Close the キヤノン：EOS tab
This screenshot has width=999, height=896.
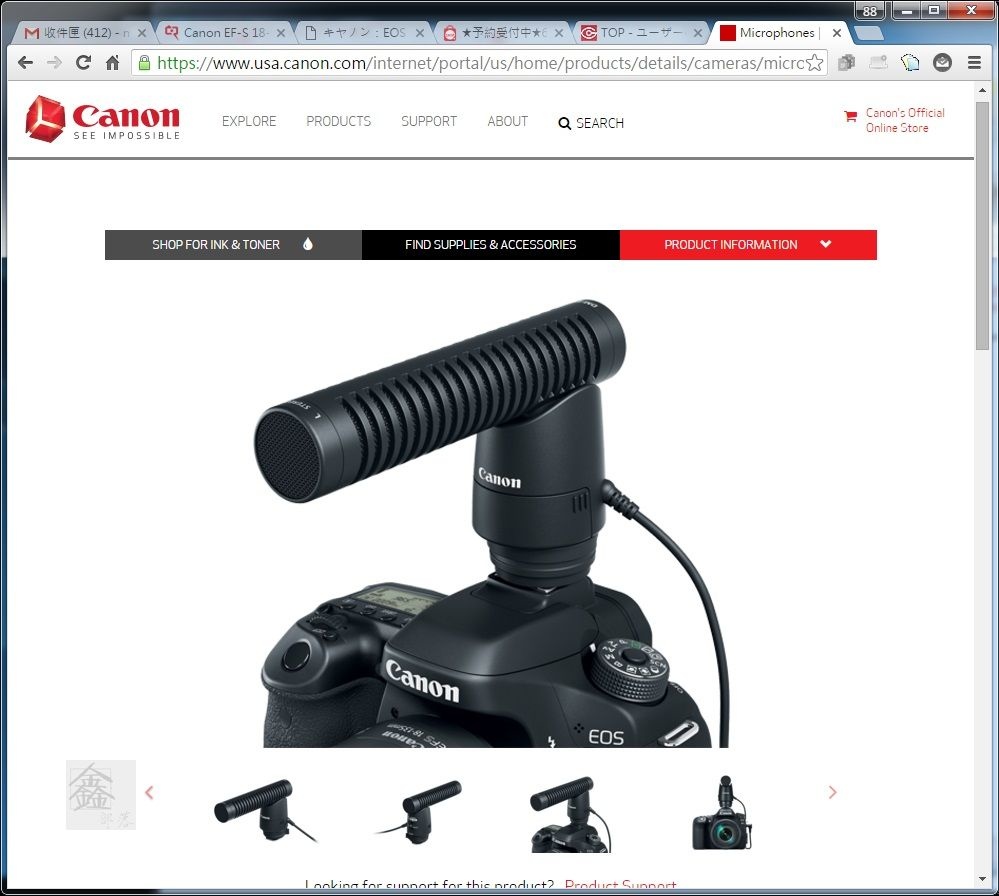[420, 33]
